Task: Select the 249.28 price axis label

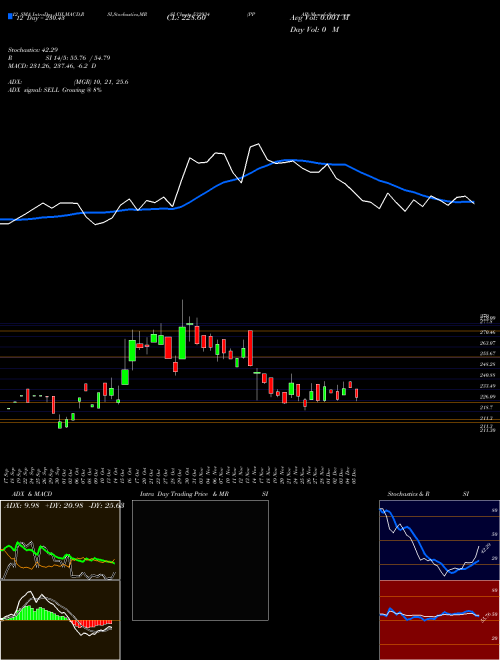Action: [x=487, y=365]
